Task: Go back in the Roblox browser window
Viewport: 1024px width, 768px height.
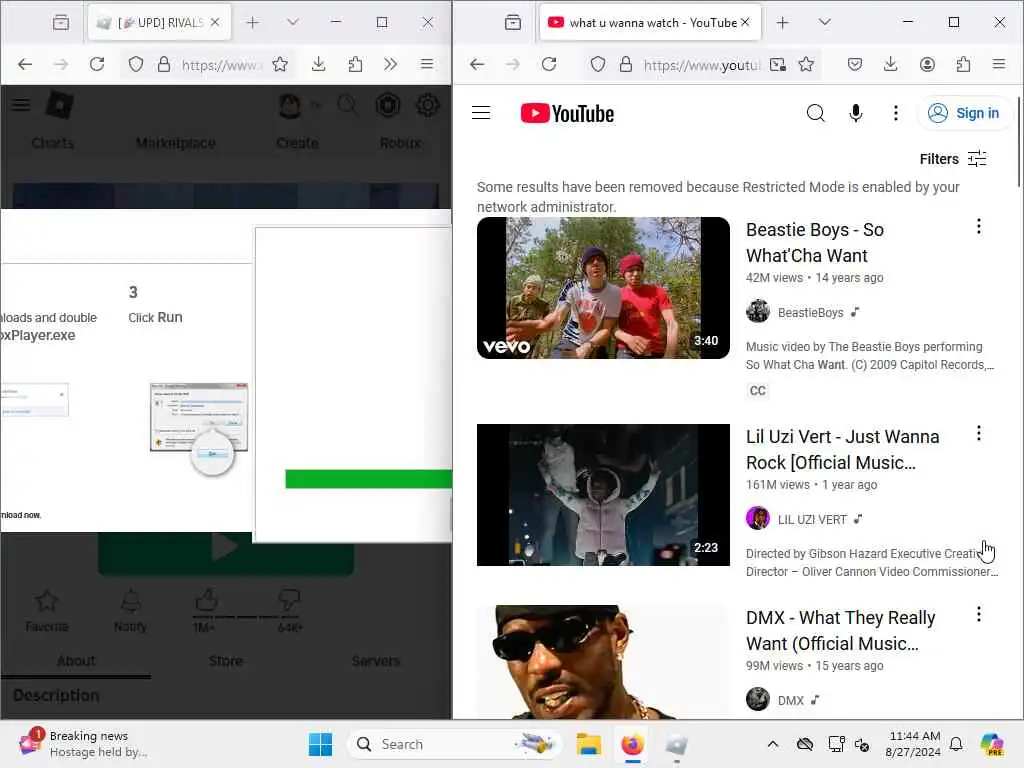Action: pos(25,64)
